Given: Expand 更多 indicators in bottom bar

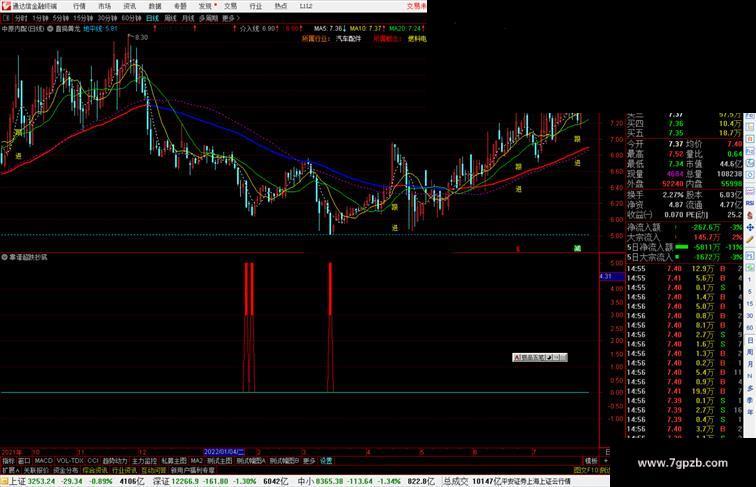Looking at the screenshot, I should pyautogui.click(x=309, y=461).
